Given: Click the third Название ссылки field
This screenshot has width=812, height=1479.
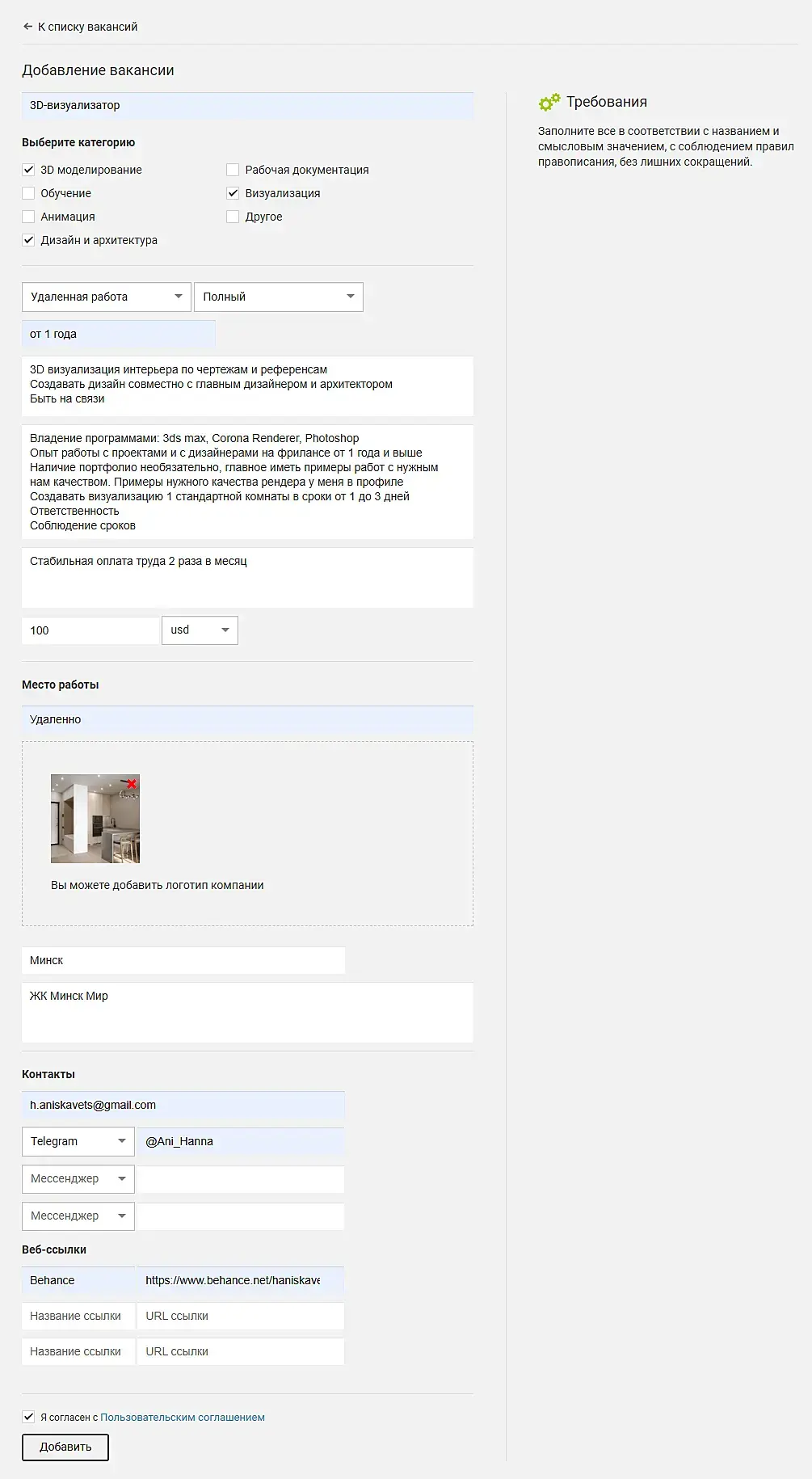Looking at the screenshot, I should click(x=78, y=1351).
